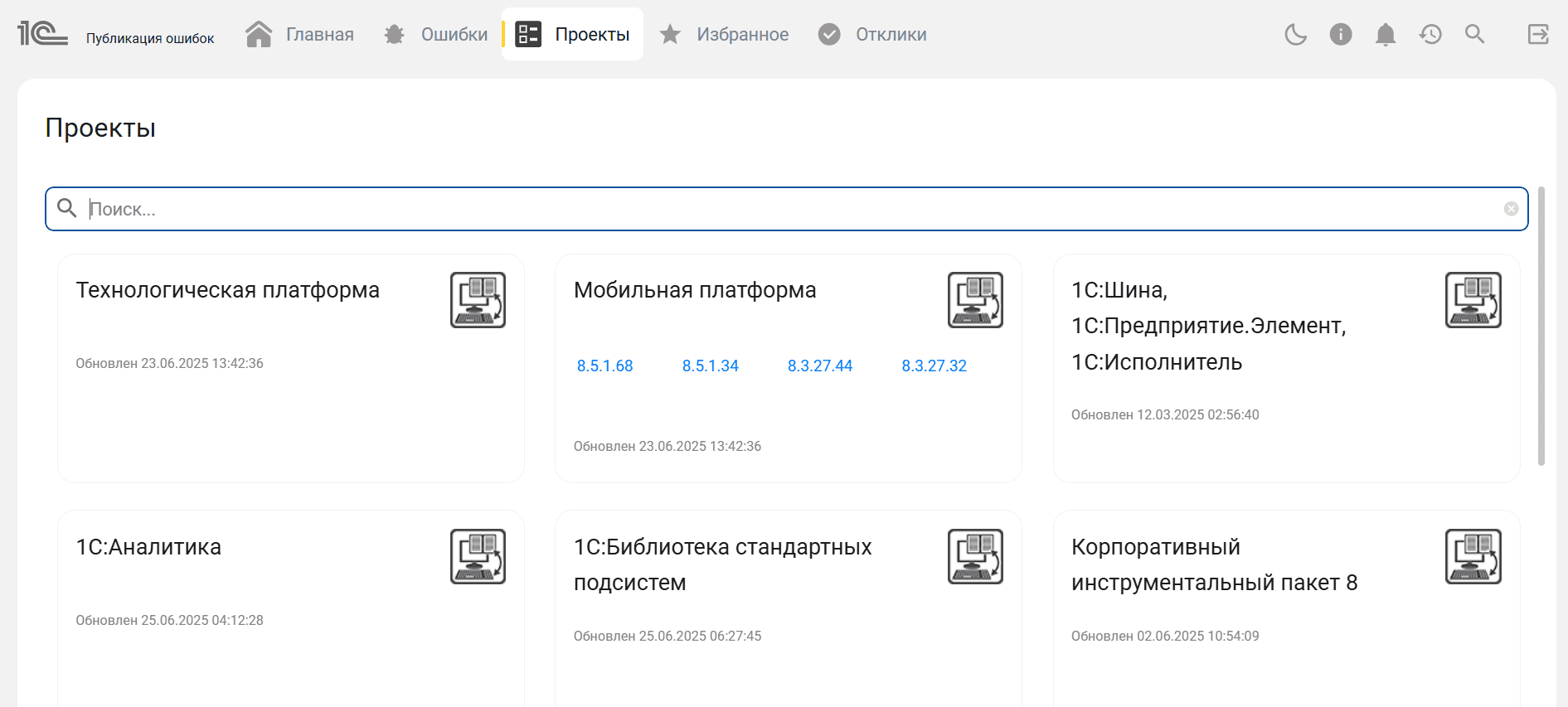Open the Главная home tab
1568x707 pixels.
(x=300, y=34)
